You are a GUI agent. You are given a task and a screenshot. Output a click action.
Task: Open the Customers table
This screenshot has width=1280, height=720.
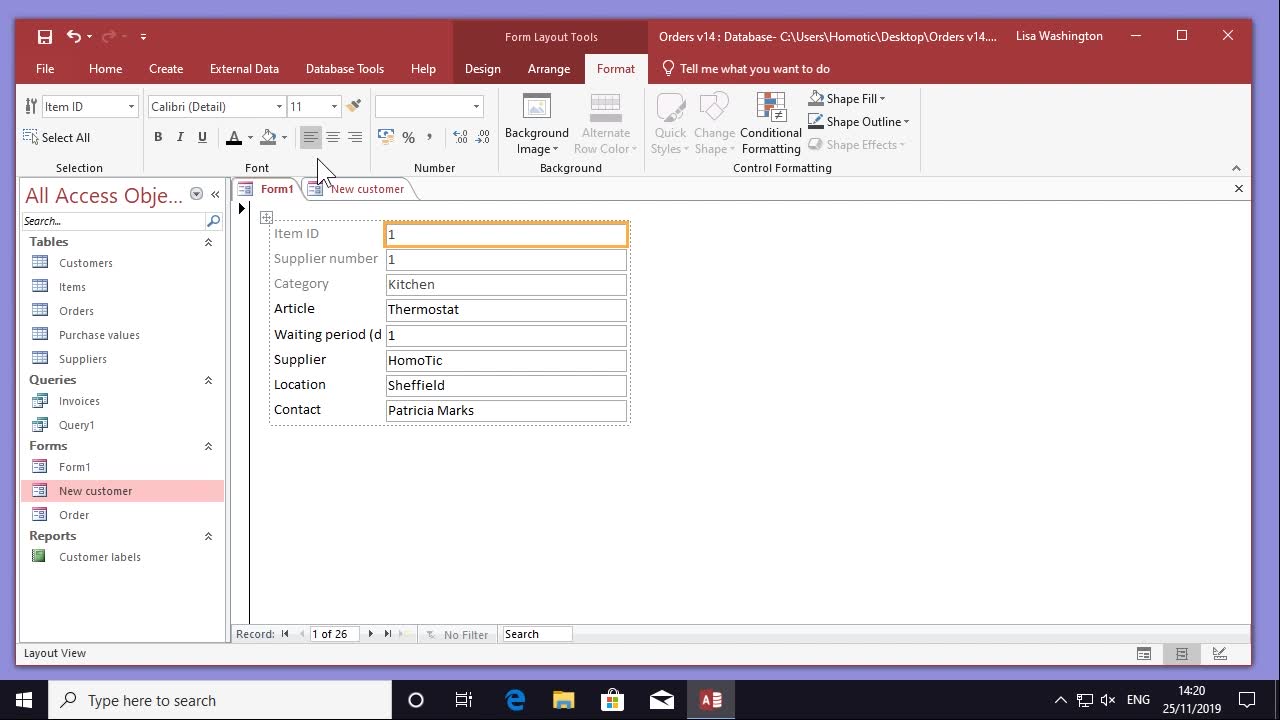tap(85, 263)
